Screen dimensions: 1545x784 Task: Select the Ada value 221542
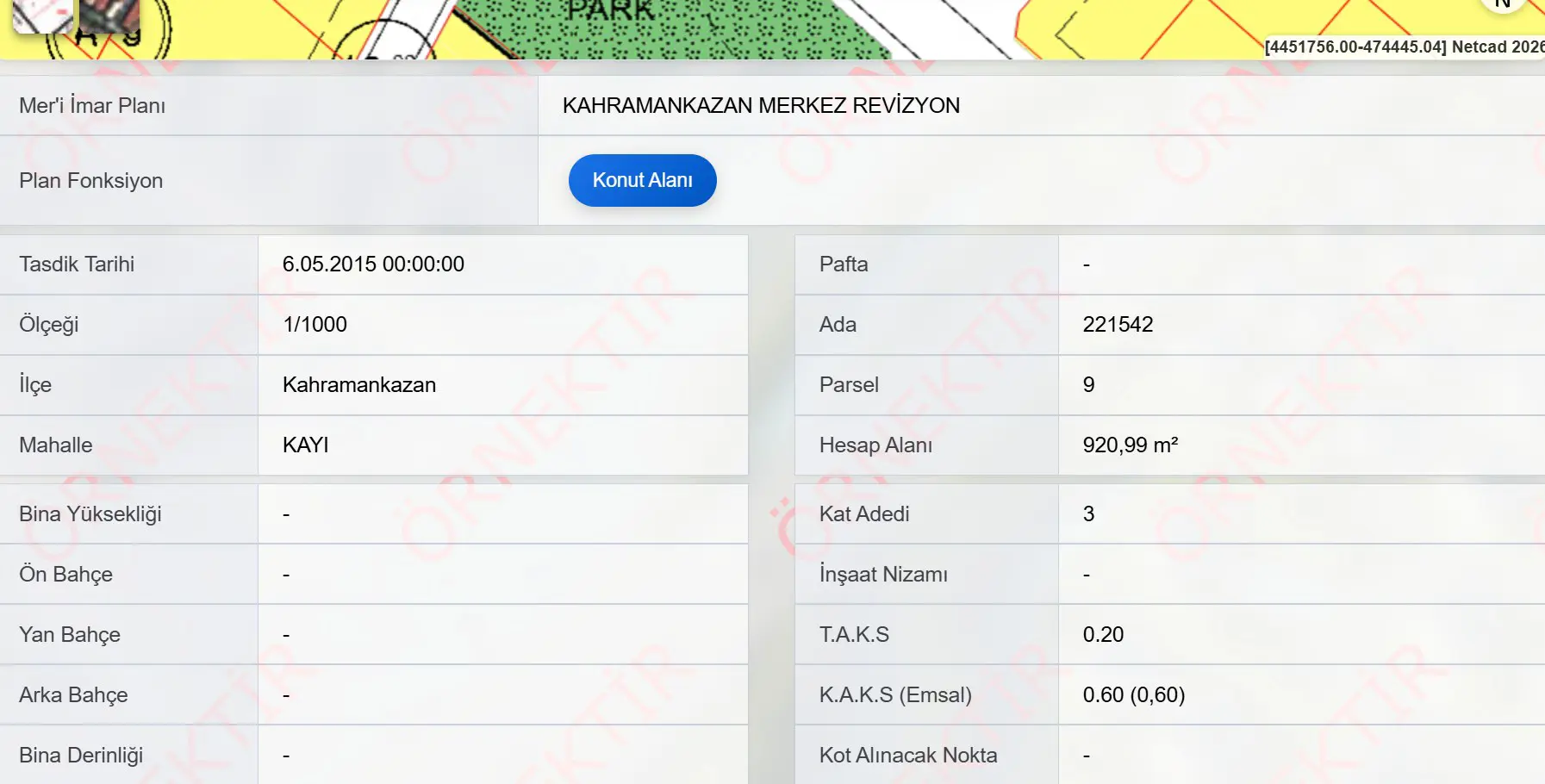(1118, 324)
